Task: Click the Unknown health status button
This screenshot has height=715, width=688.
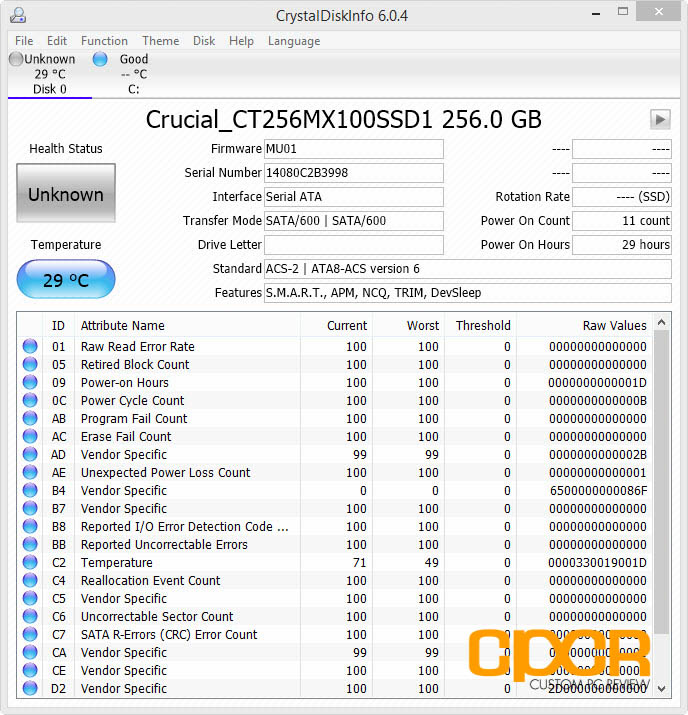Action: coord(66,193)
